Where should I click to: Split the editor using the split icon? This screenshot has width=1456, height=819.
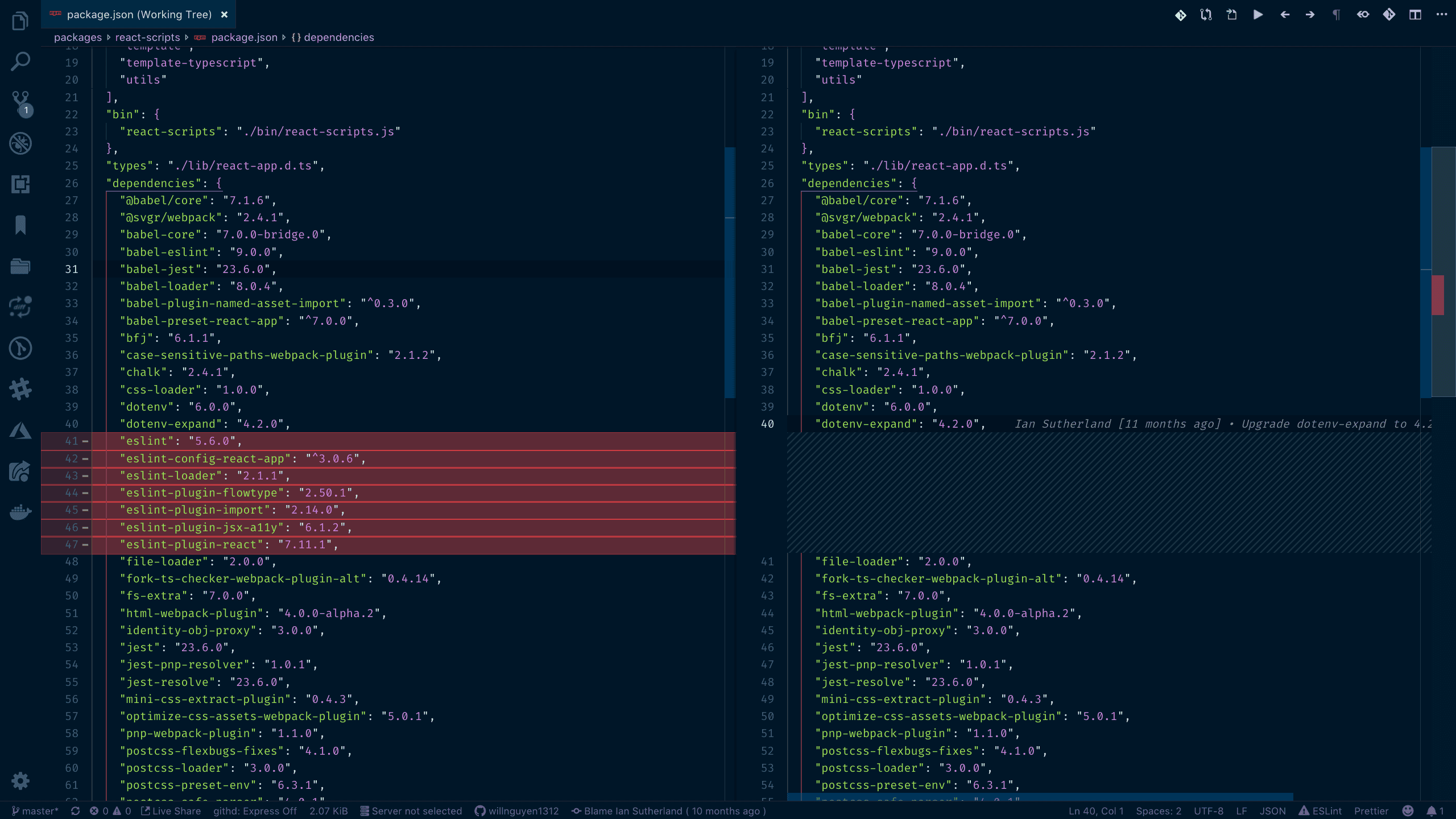pyautogui.click(x=1416, y=15)
